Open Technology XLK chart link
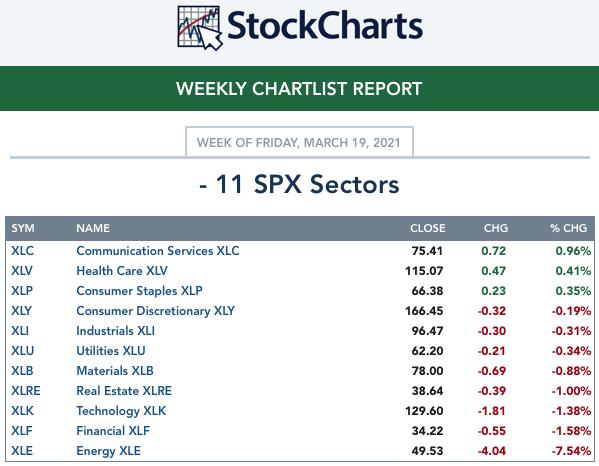The image size is (599, 466). 121,411
